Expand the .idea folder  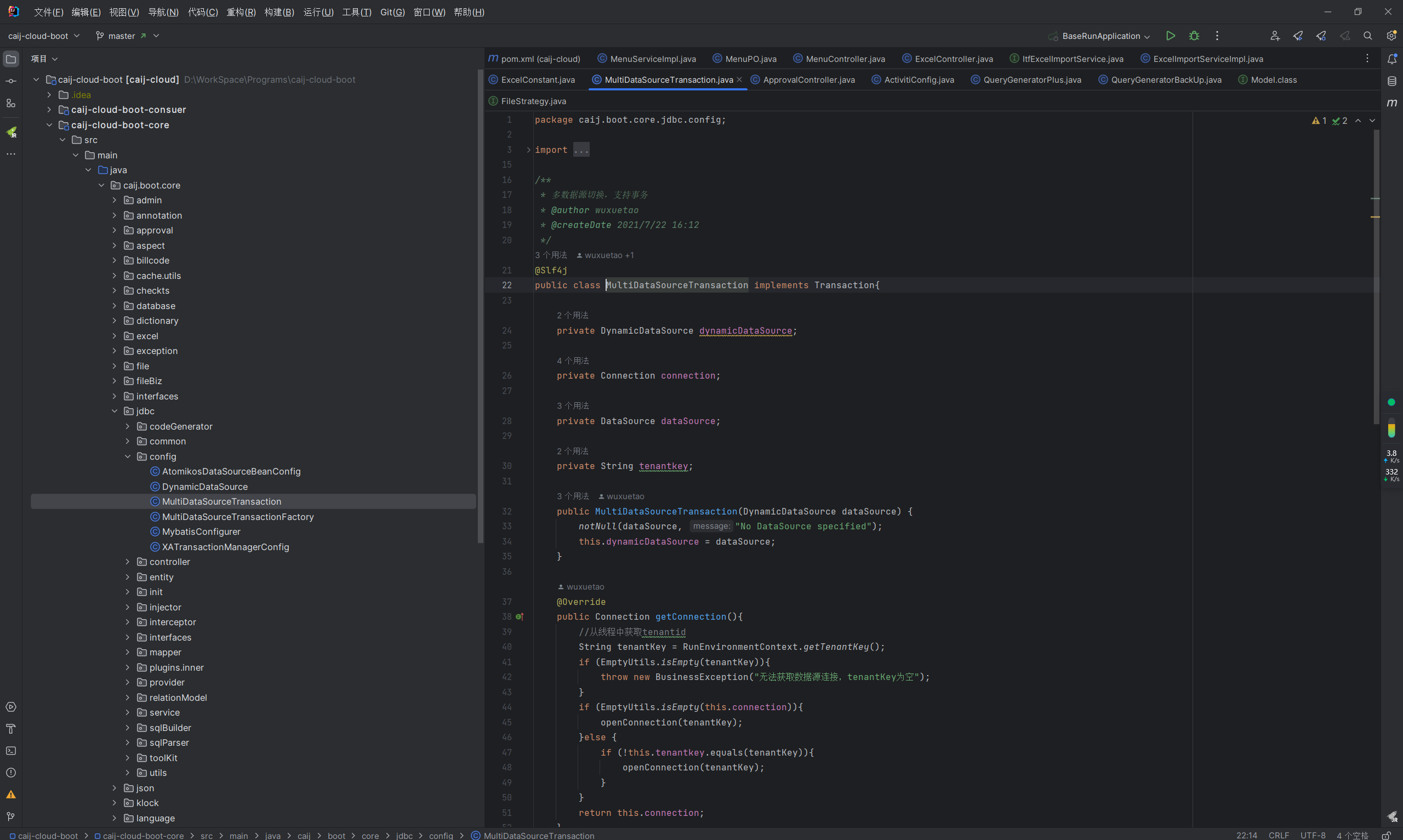pos(49,95)
